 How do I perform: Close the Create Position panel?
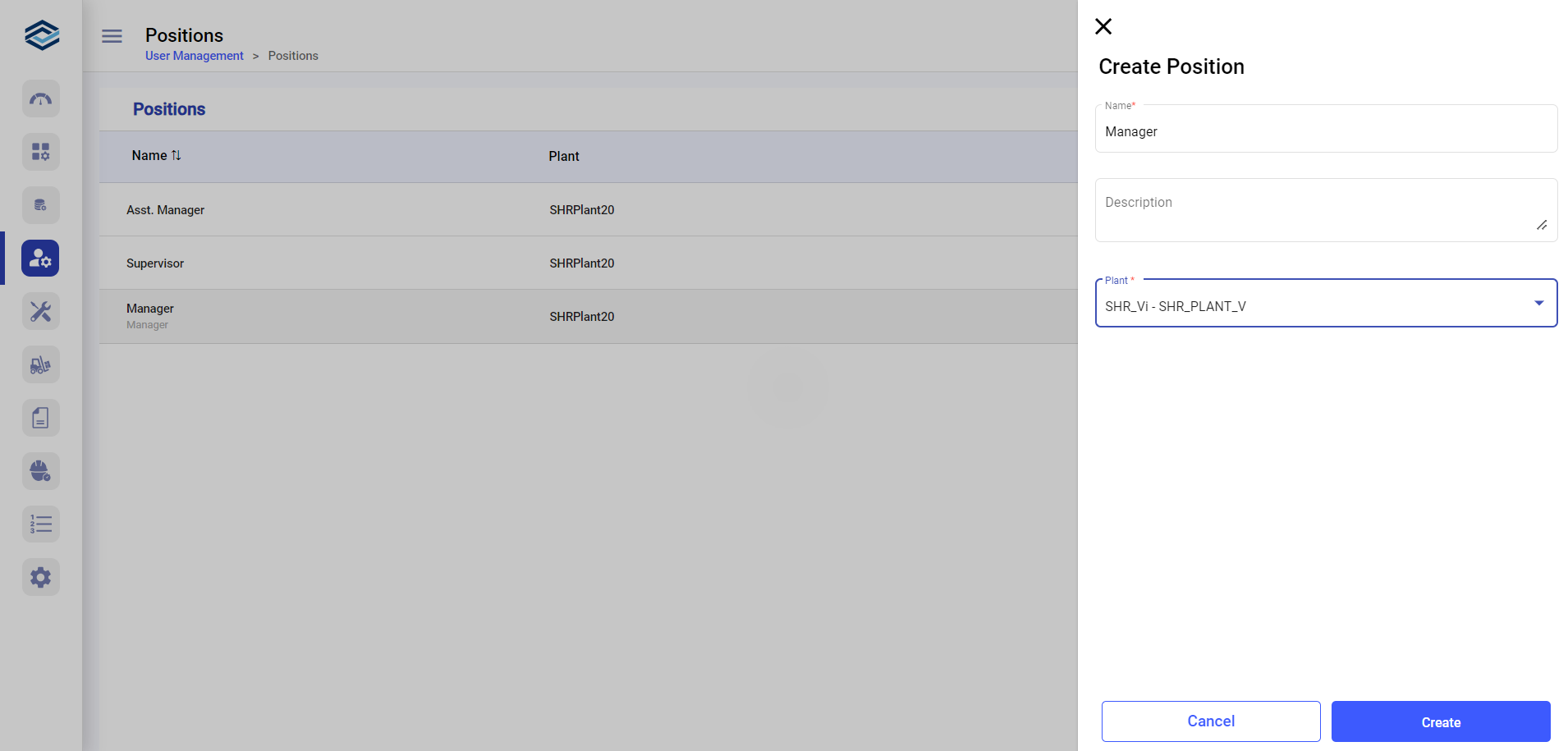1103,26
